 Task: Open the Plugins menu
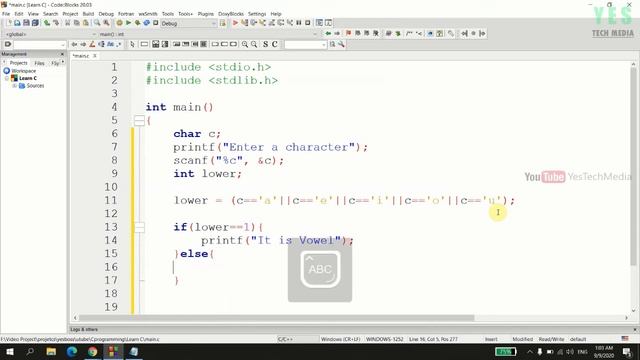pos(206,14)
